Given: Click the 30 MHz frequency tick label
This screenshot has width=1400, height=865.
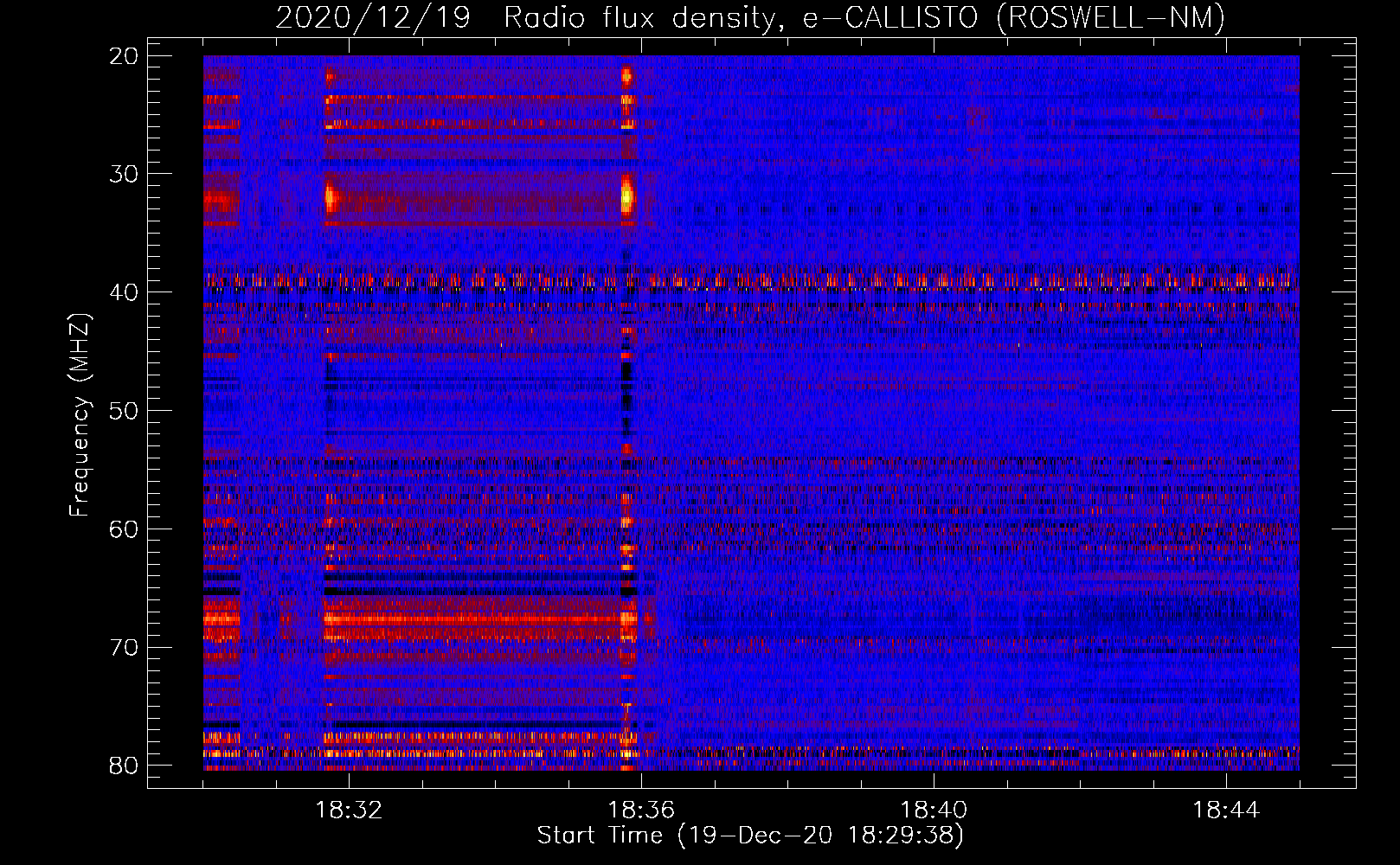Looking at the screenshot, I should coord(124,174).
